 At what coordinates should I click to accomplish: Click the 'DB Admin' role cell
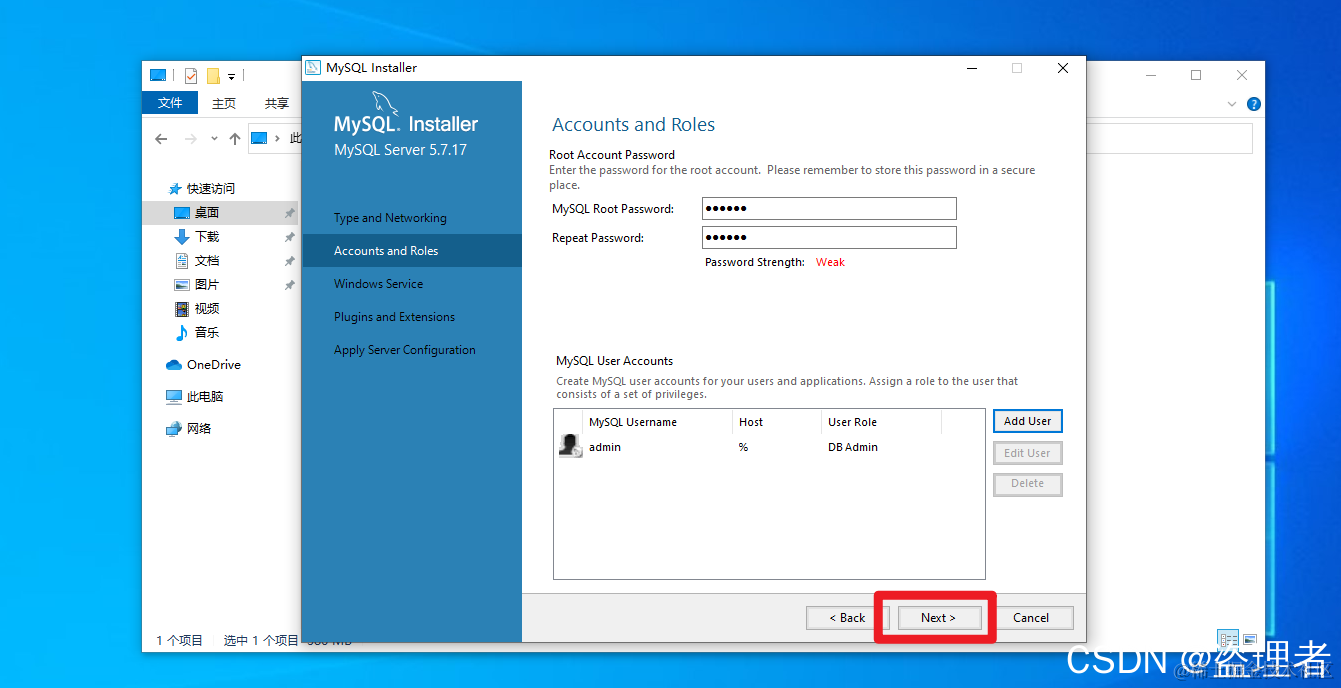pos(853,447)
